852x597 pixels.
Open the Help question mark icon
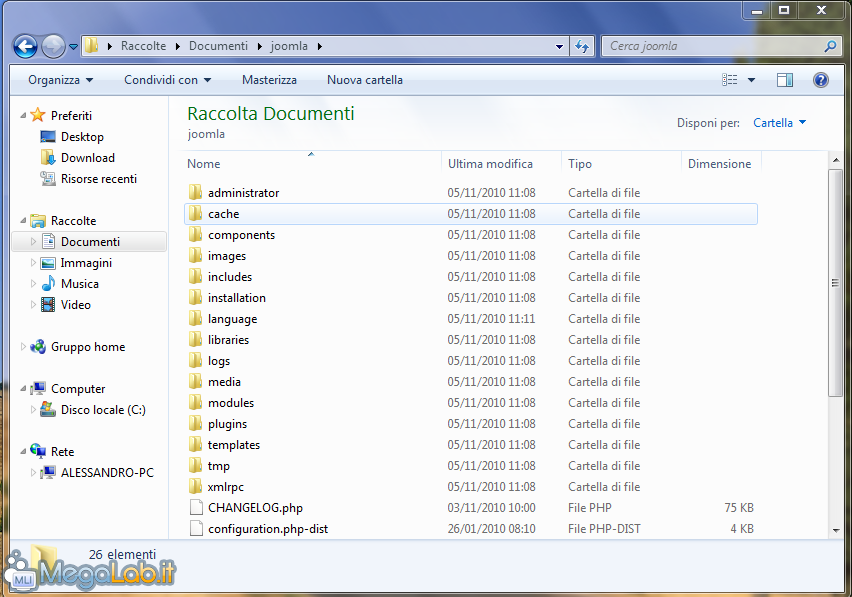[821, 80]
